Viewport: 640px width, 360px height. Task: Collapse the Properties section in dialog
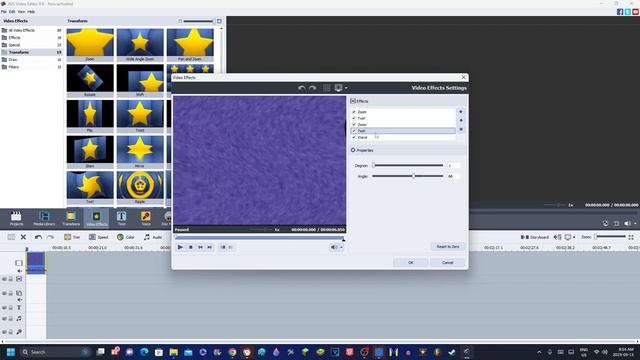pyautogui.click(x=353, y=150)
